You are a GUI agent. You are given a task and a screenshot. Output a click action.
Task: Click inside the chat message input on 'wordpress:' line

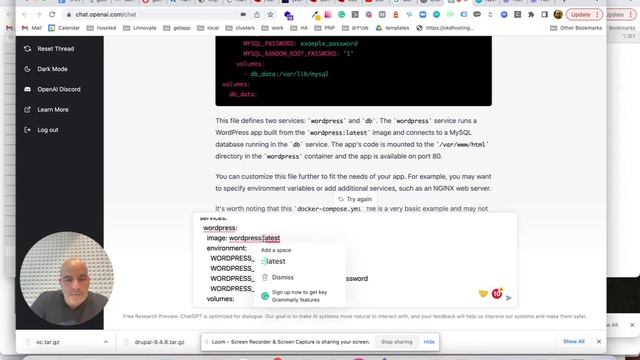(220, 228)
